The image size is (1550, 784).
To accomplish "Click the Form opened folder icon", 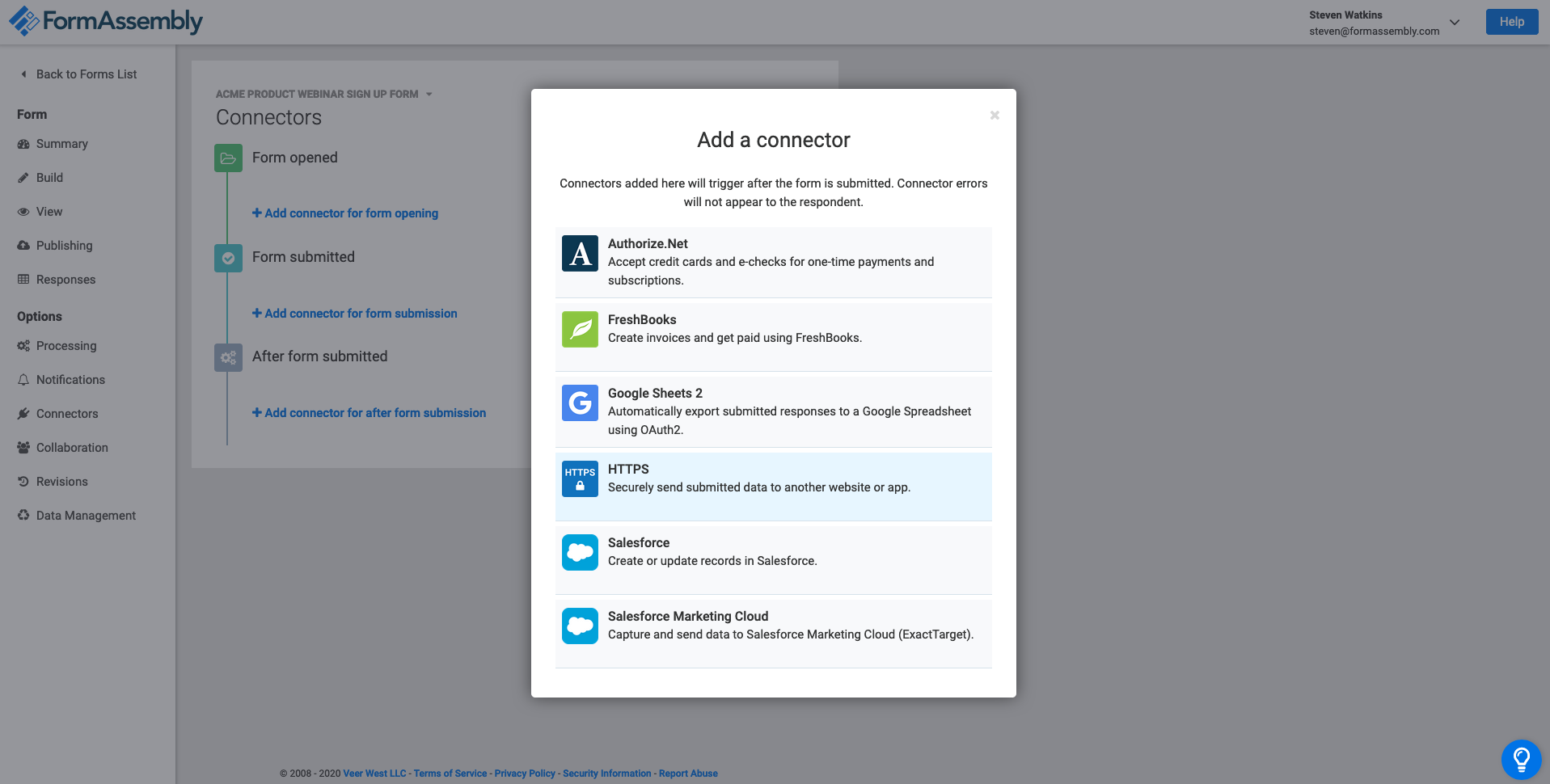I will click(228, 158).
